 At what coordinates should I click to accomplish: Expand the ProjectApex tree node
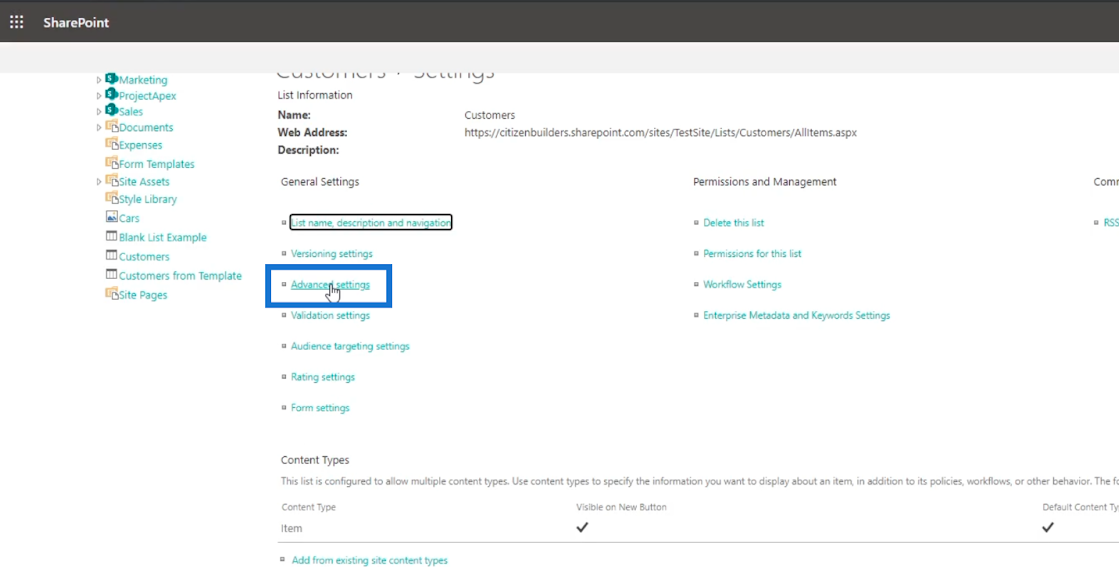point(99,96)
